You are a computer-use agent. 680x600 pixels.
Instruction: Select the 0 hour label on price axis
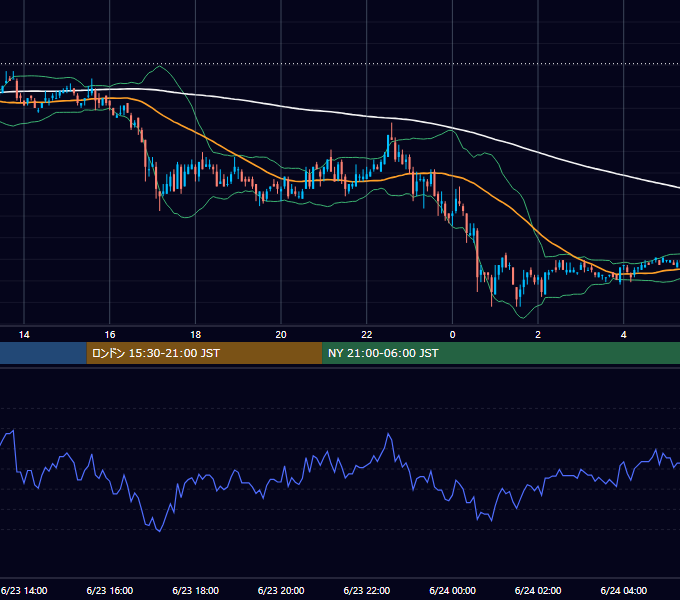[452, 335]
